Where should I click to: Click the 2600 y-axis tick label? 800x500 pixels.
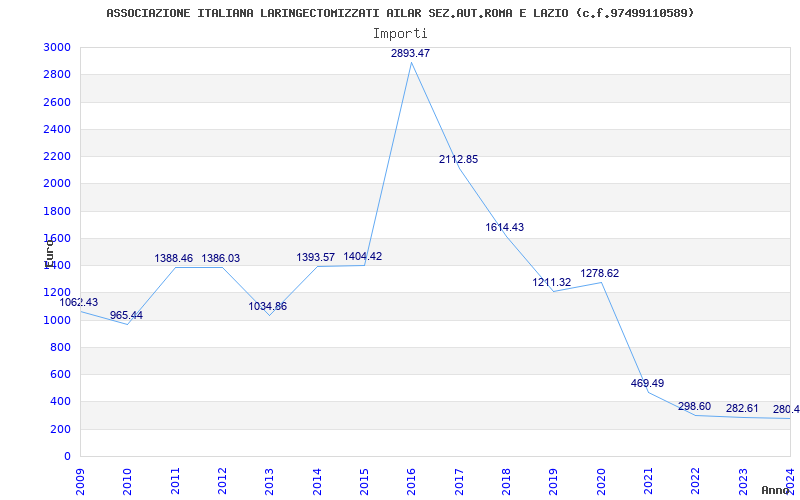[x=57, y=102]
